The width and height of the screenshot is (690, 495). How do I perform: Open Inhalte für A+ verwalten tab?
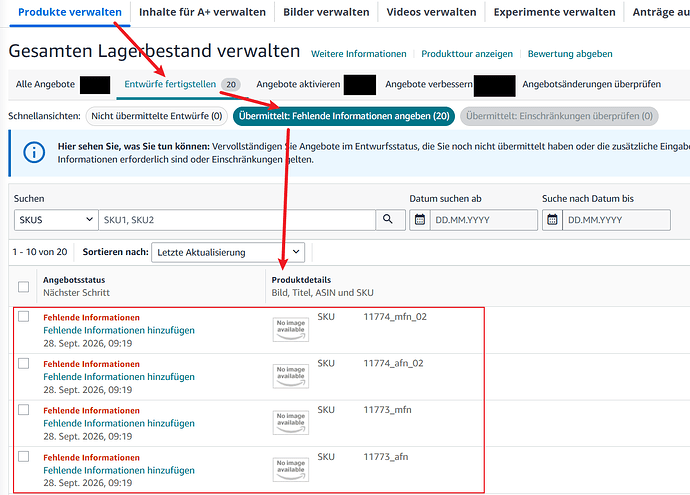[202, 12]
